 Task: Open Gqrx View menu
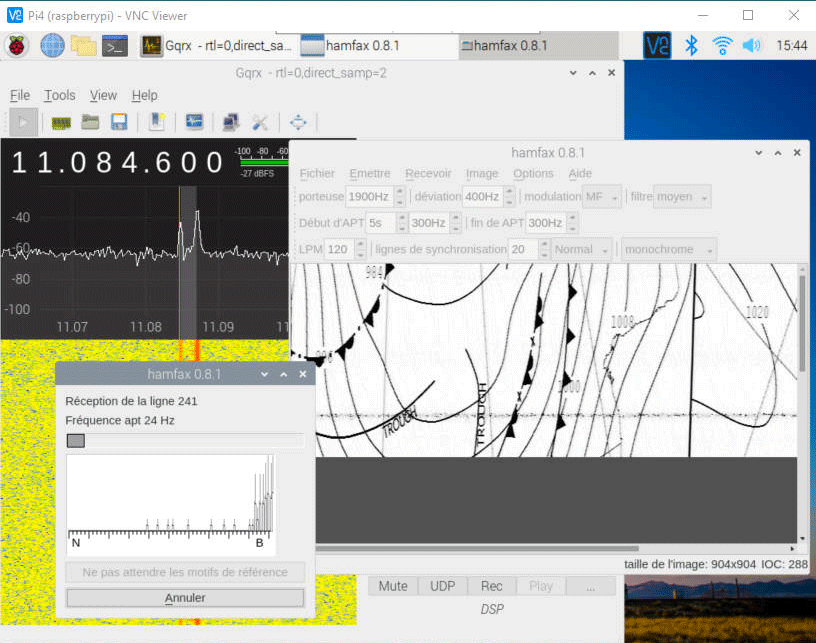coord(103,95)
